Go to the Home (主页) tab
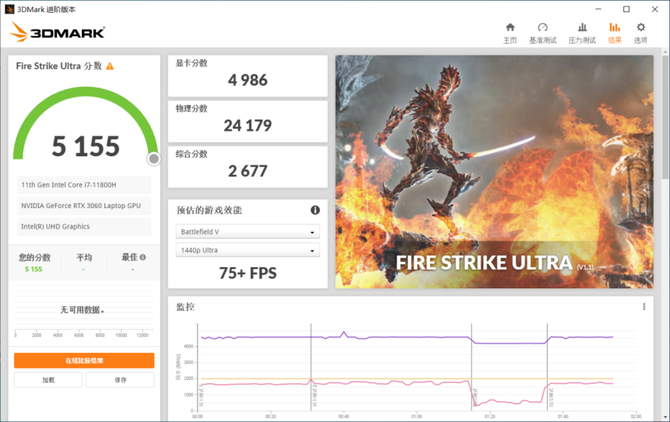 [510, 33]
